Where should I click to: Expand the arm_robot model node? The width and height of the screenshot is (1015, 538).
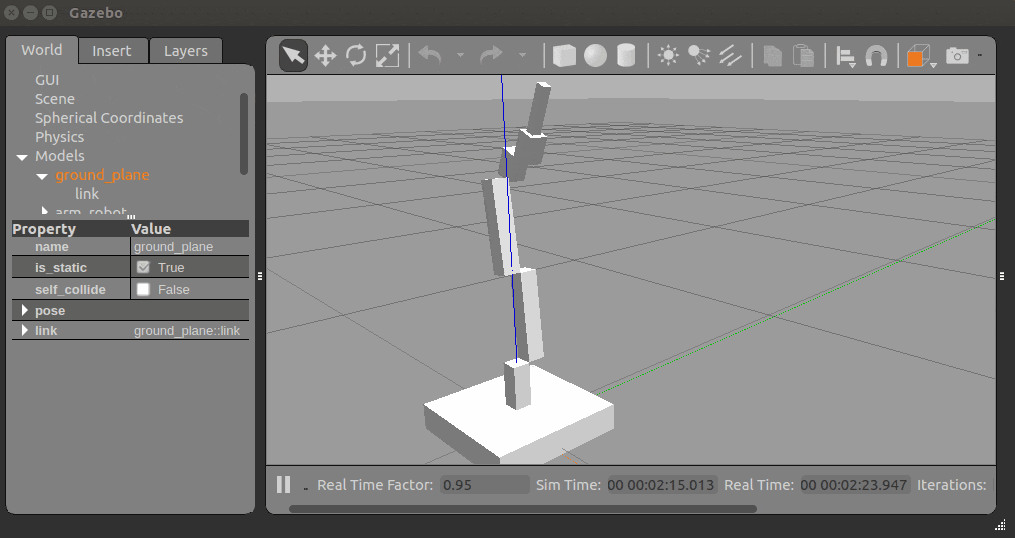[44, 211]
